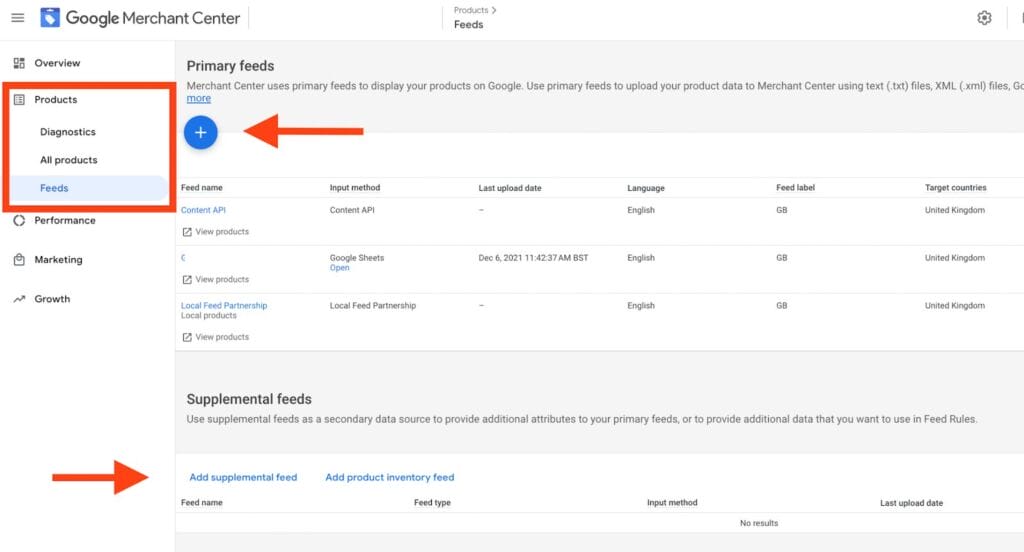1024x552 pixels.
Task: Click Add product inventory feed
Action: (x=390, y=478)
